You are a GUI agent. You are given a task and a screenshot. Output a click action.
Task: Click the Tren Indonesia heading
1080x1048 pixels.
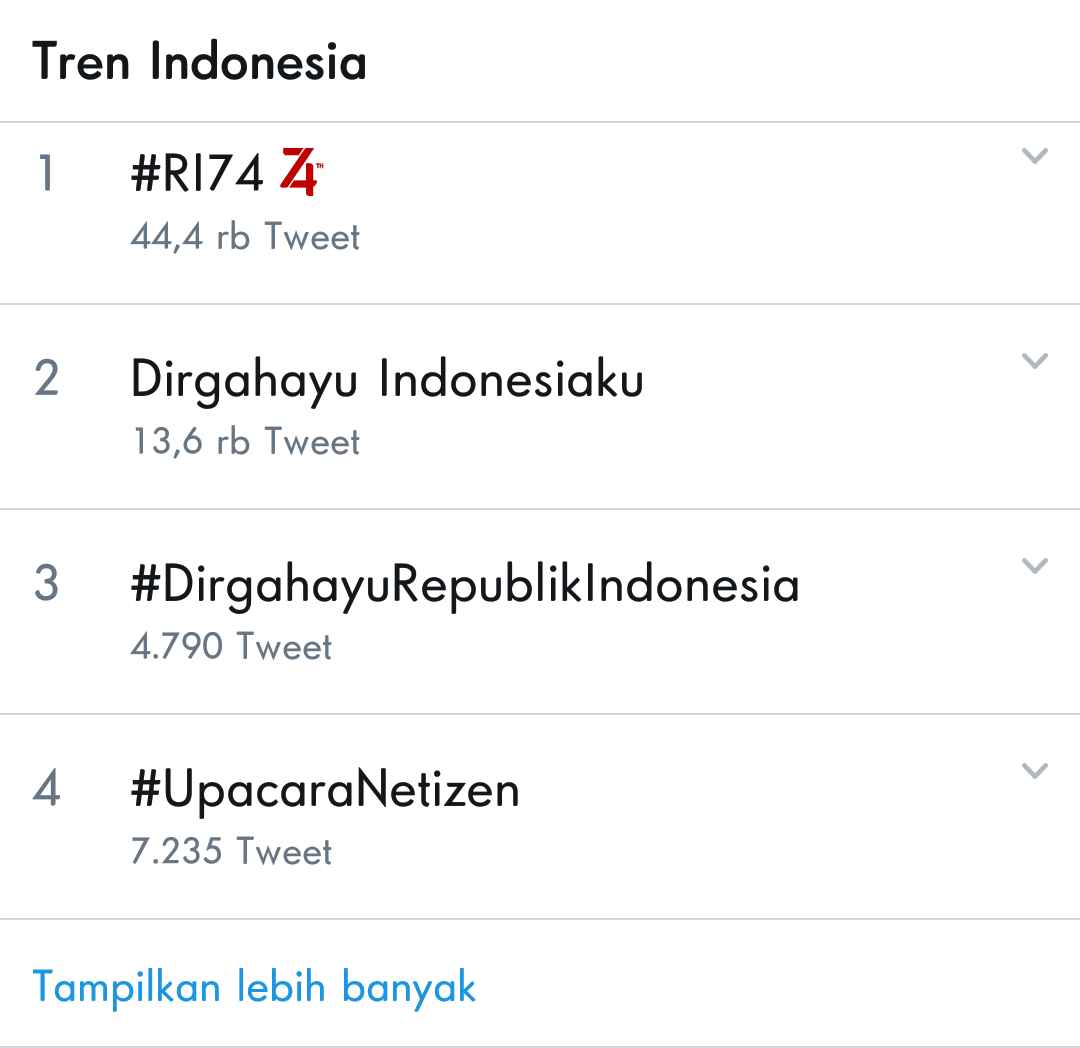click(200, 62)
